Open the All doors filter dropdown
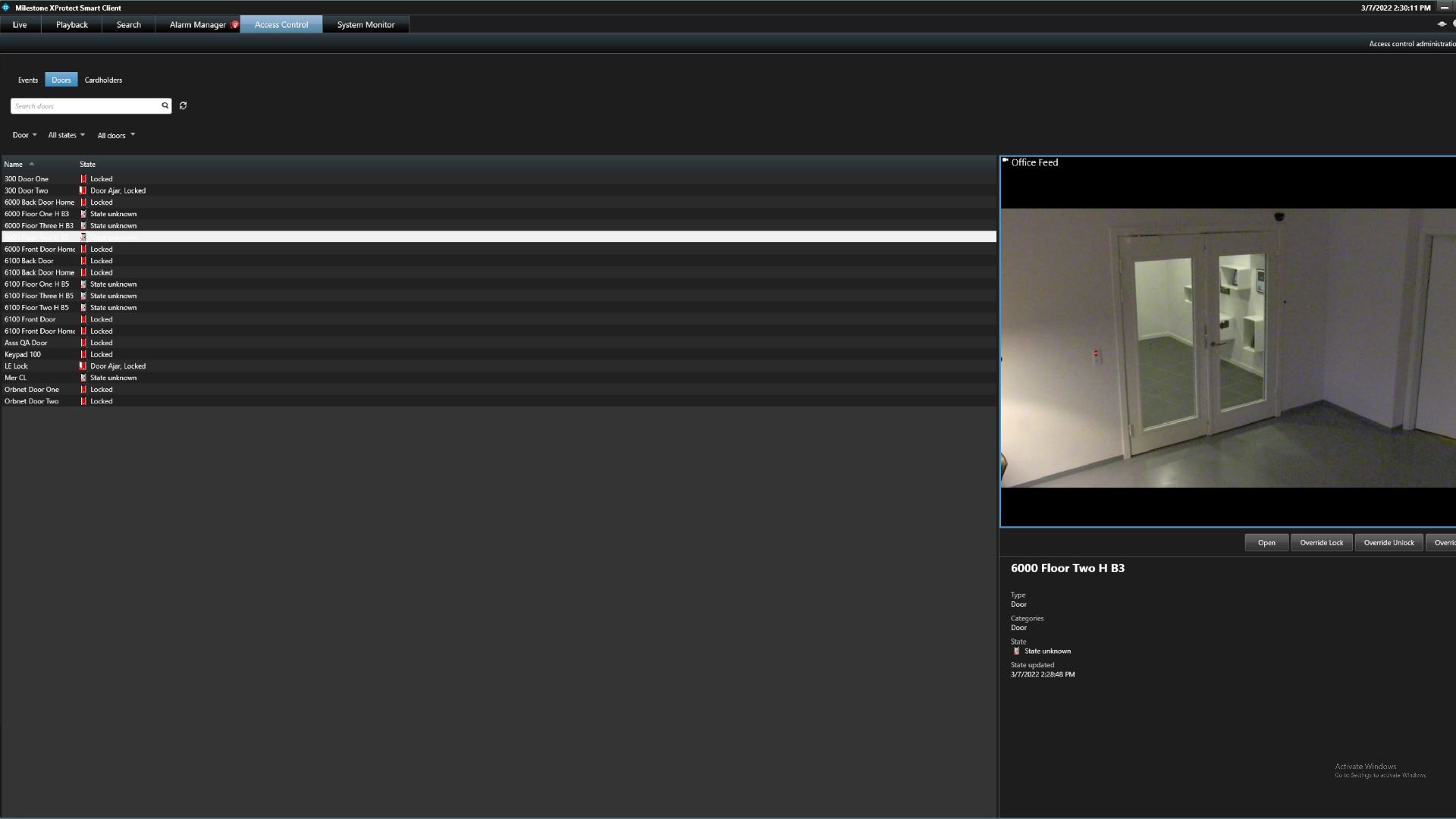 [x=116, y=135]
